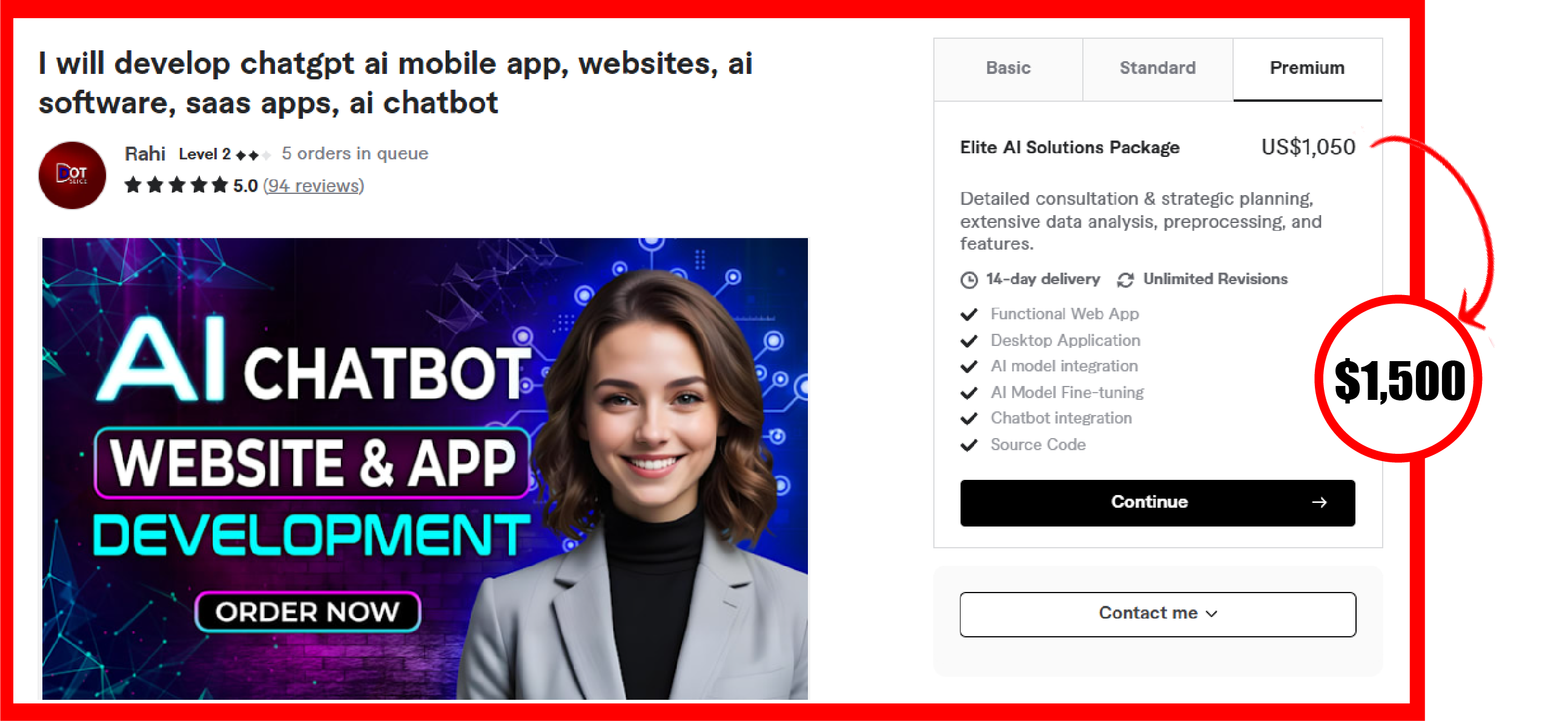Click the checkmark beside AI model integration
The width and height of the screenshot is (1568, 721).
point(969,367)
